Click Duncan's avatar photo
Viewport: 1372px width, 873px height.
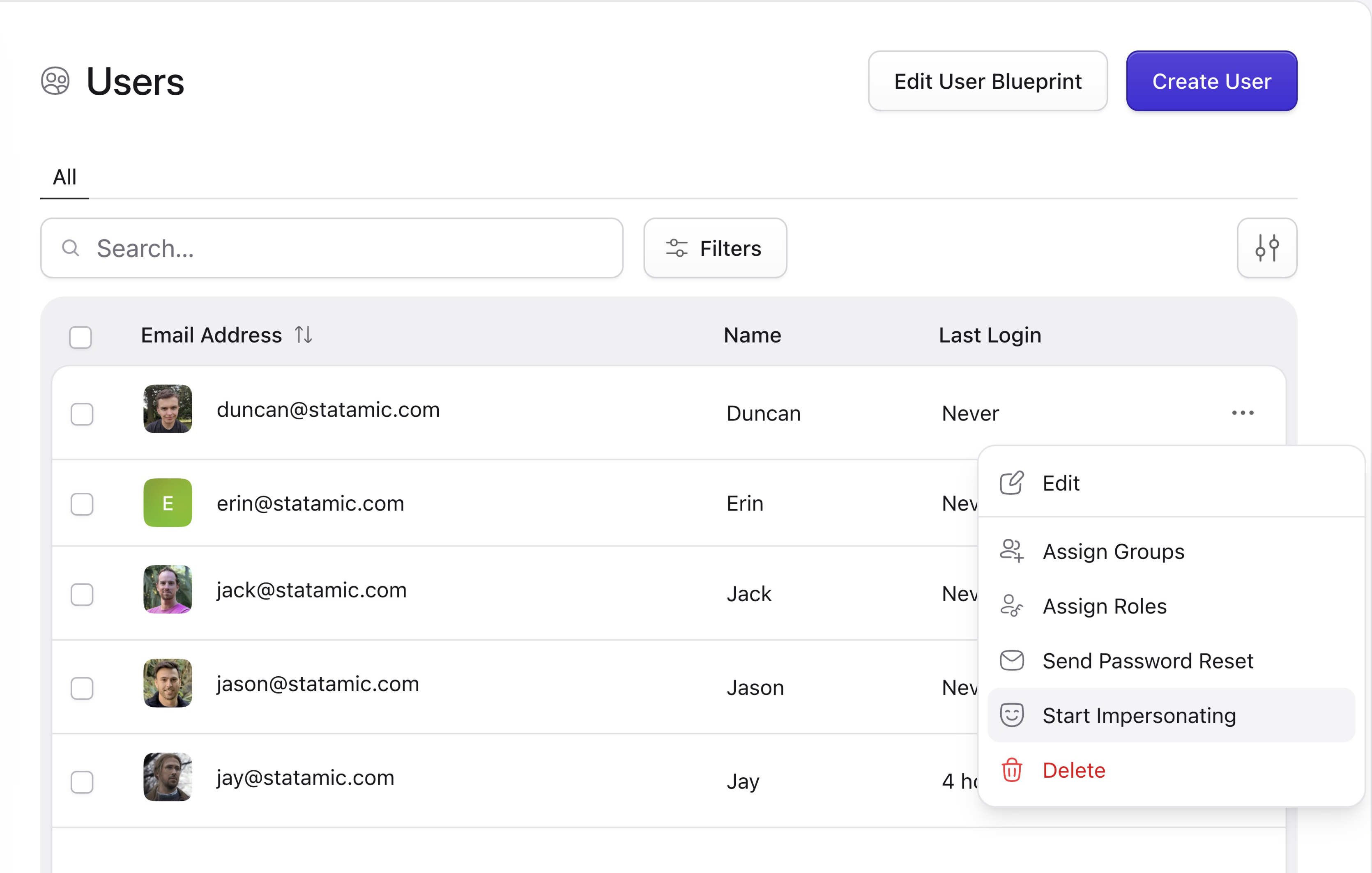pos(168,409)
